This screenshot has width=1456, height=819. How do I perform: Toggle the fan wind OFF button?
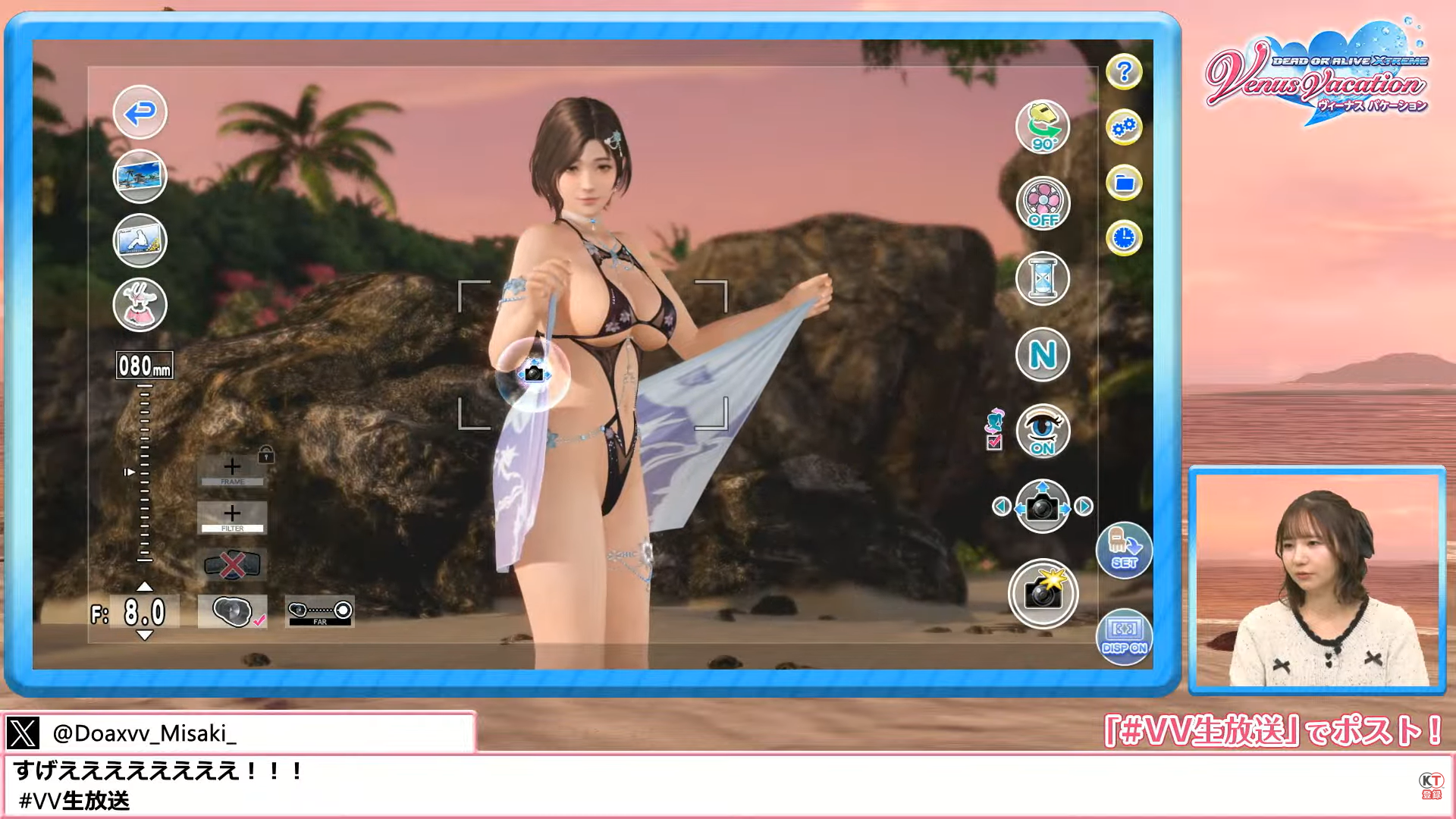coord(1042,203)
